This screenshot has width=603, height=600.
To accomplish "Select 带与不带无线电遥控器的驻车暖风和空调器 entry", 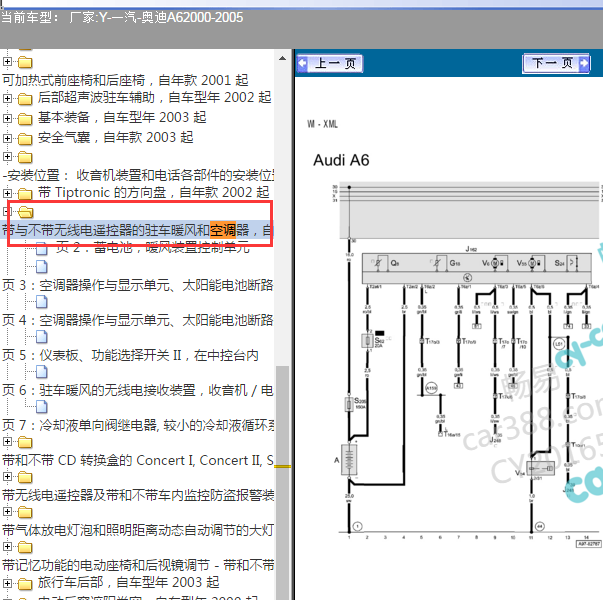I will (137, 230).
